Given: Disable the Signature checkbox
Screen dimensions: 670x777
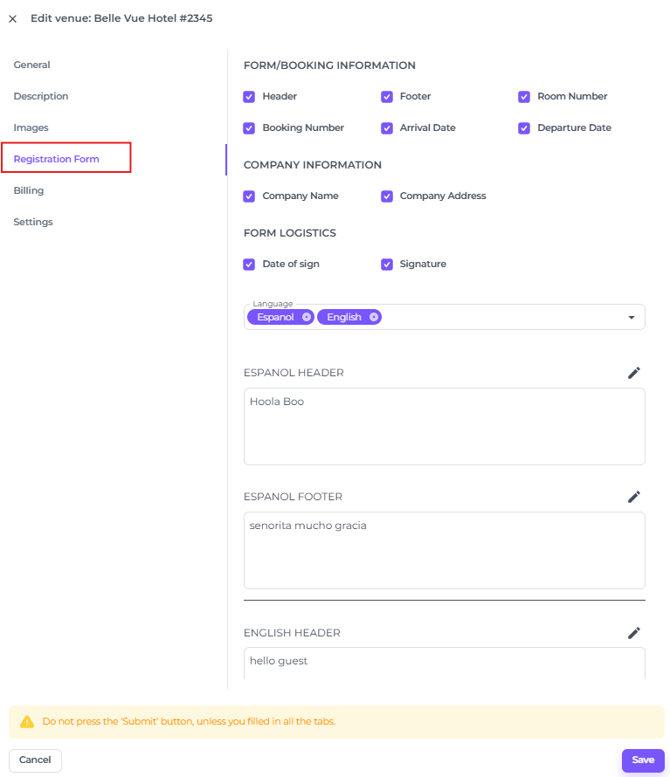Looking at the screenshot, I should click(x=387, y=265).
